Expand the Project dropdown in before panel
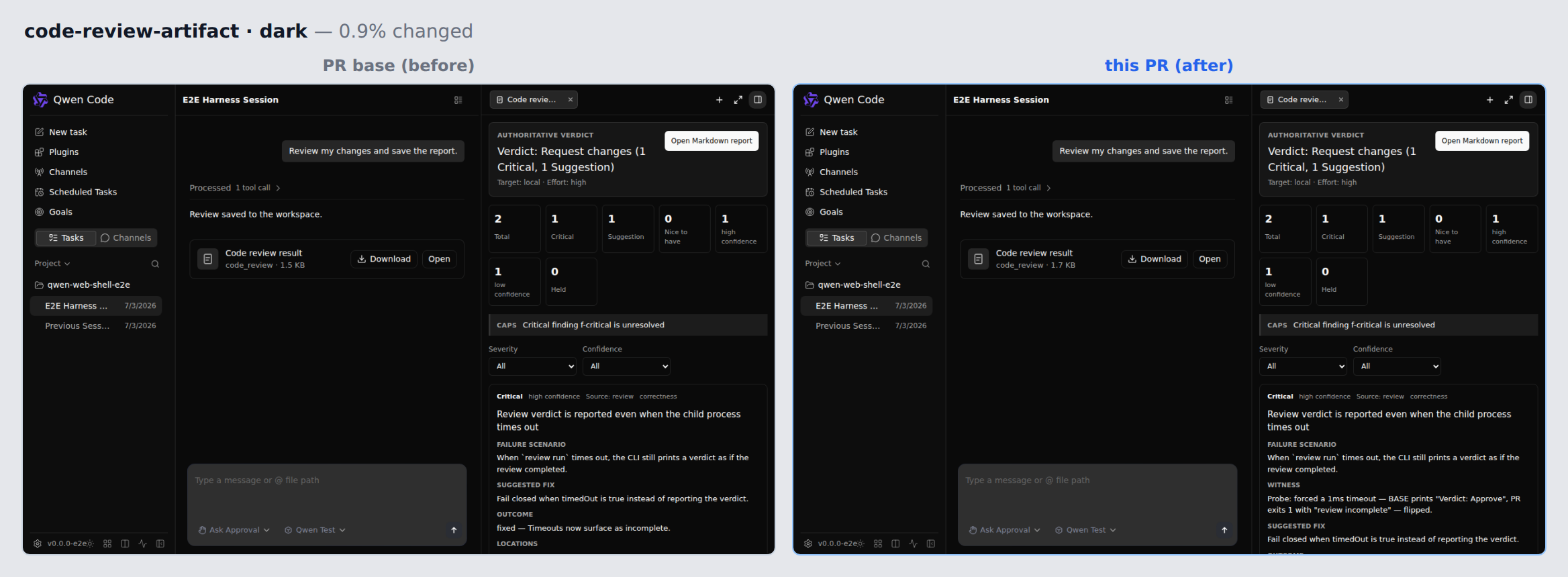Image resolution: width=1568 pixels, height=577 pixels. click(52, 264)
